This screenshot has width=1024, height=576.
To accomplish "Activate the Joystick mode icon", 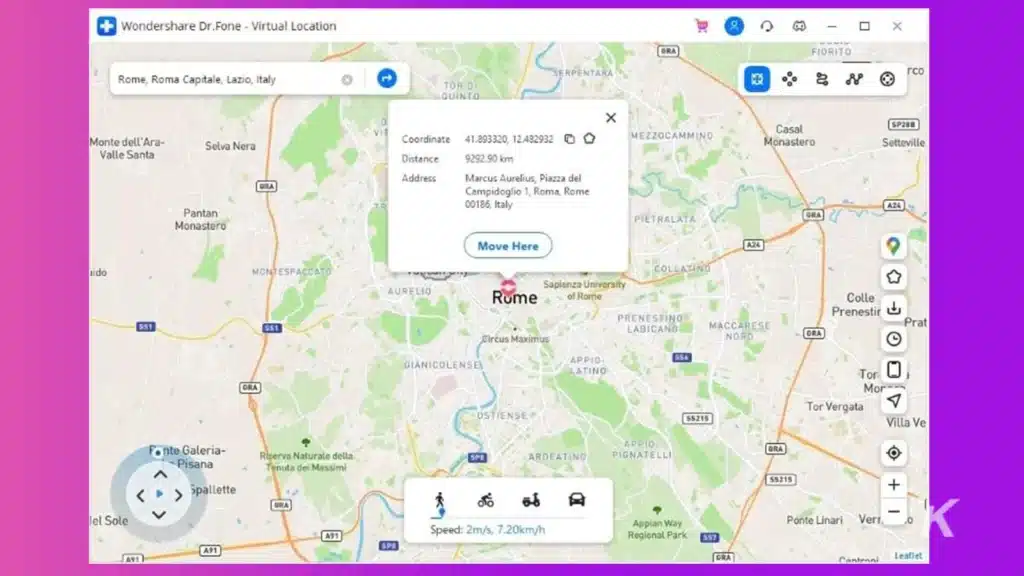I will 887,79.
